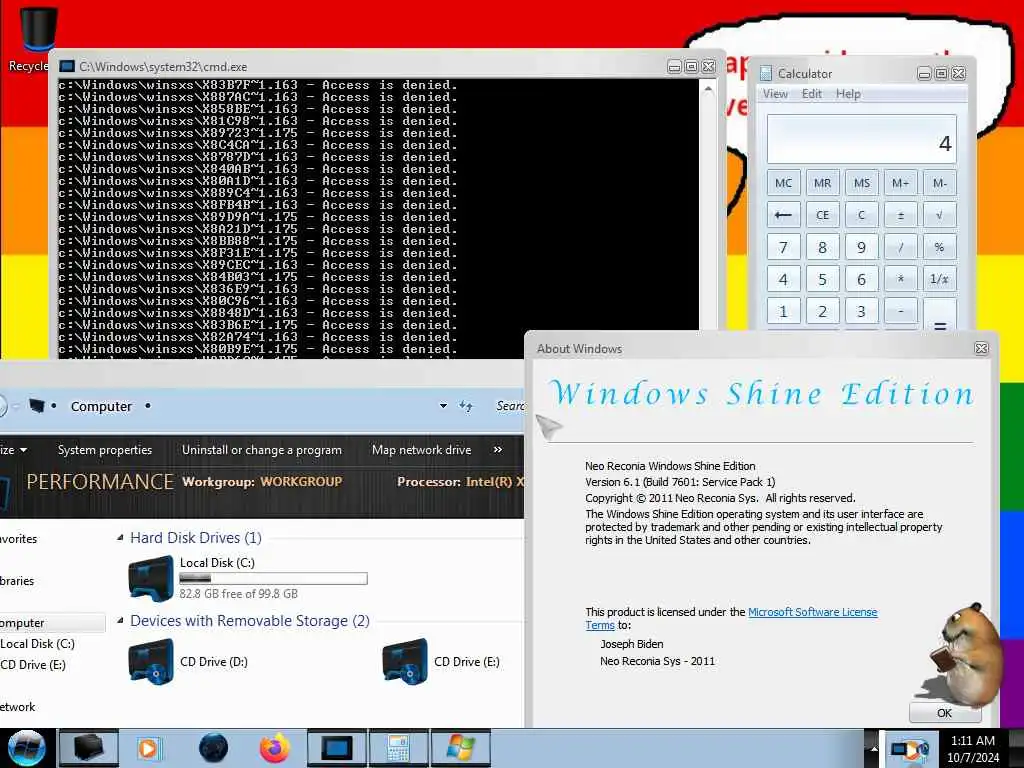The width and height of the screenshot is (1024, 768).
Task: Click the MR memory recall button
Action: [822, 183]
